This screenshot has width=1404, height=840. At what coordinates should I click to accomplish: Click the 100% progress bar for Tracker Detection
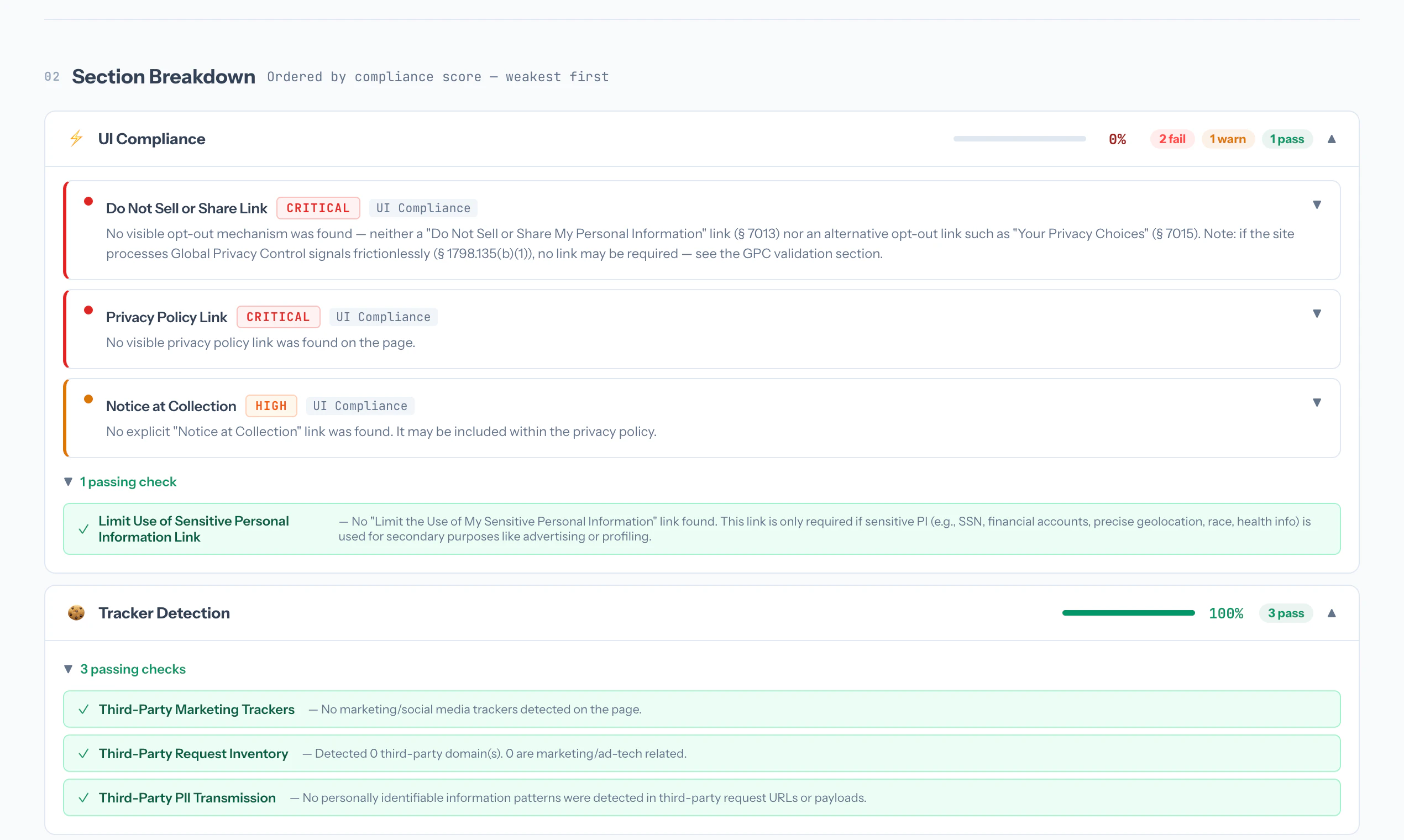coord(1128,612)
